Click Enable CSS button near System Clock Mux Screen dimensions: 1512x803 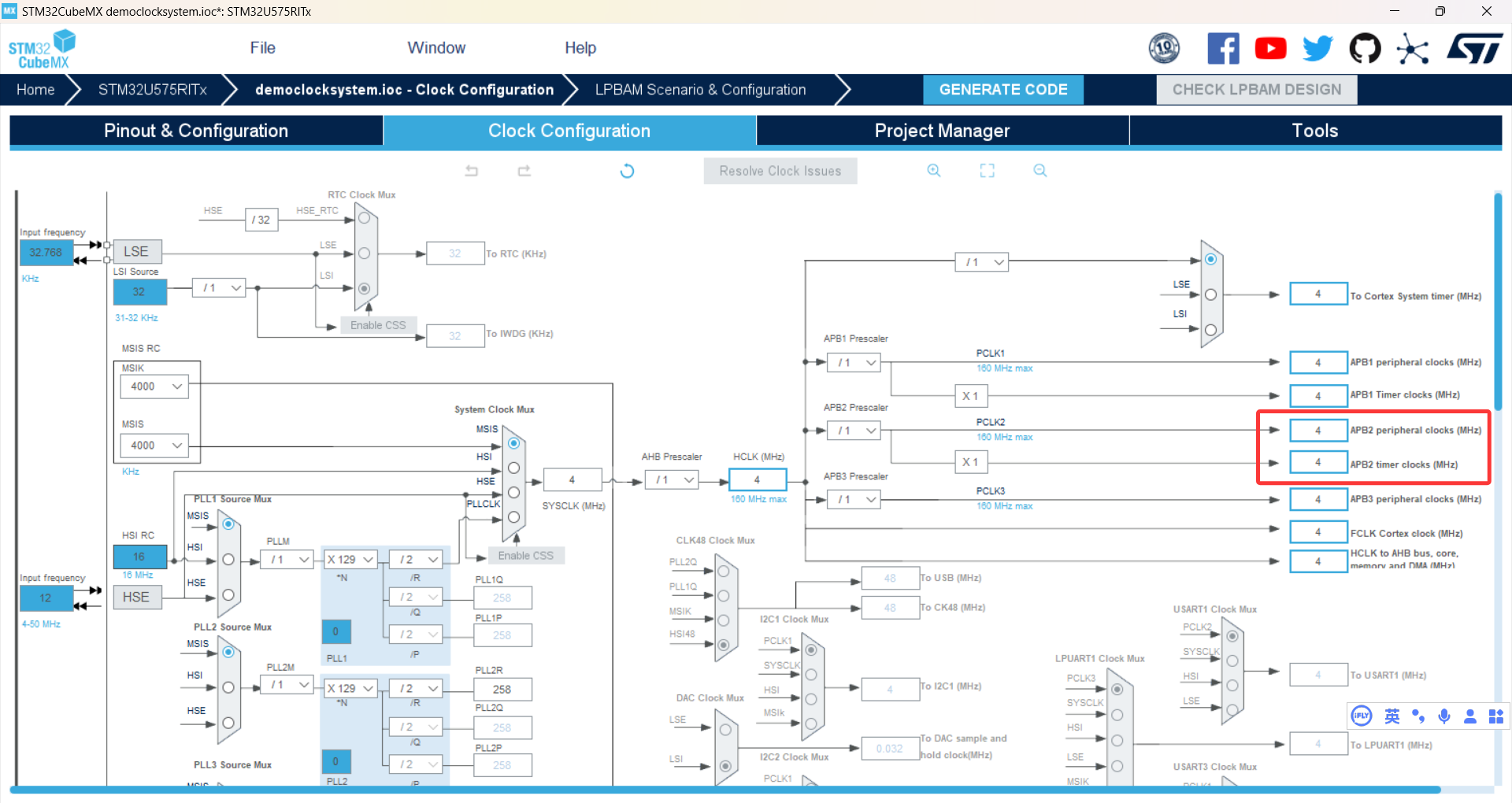coord(526,556)
